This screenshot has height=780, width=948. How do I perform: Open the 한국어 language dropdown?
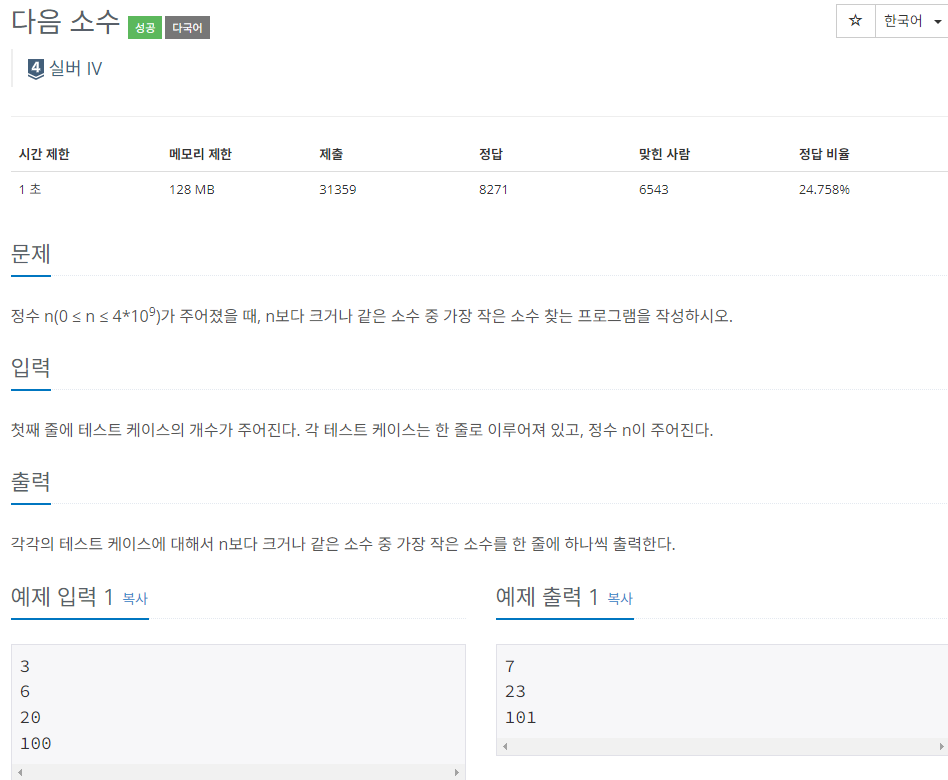912,21
